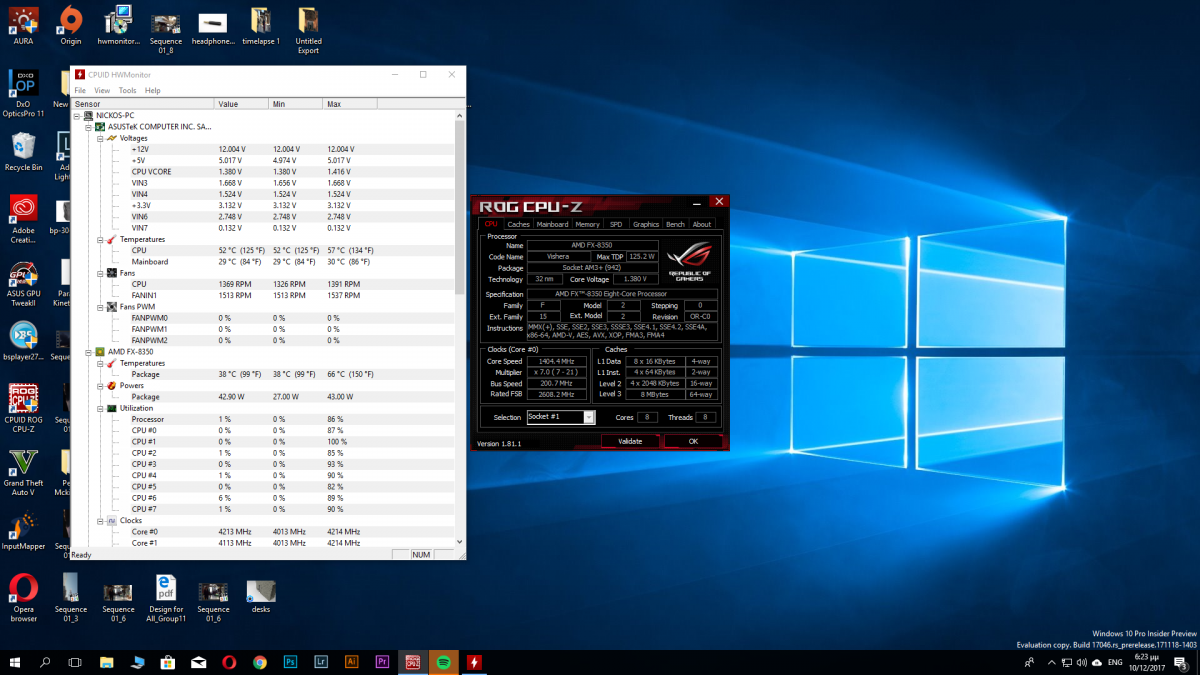
Task: Open the Recycle Bin
Action: click(x=23, y=152)
